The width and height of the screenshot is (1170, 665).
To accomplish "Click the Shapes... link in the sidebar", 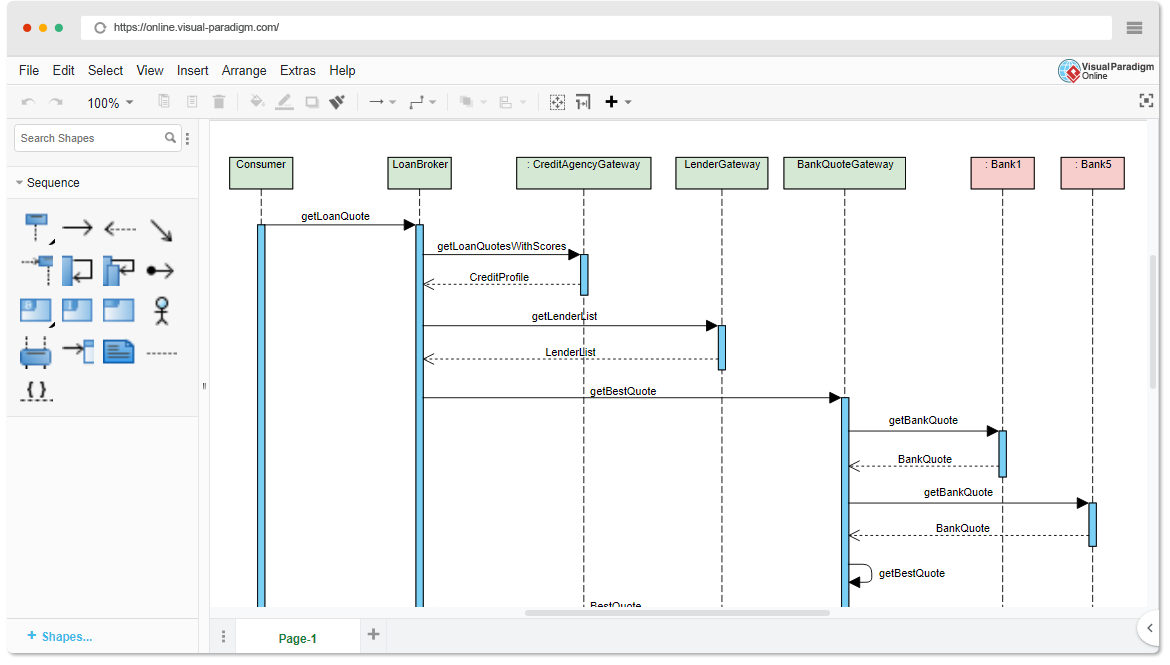I will pyautogui.click(x=60, y=636).
